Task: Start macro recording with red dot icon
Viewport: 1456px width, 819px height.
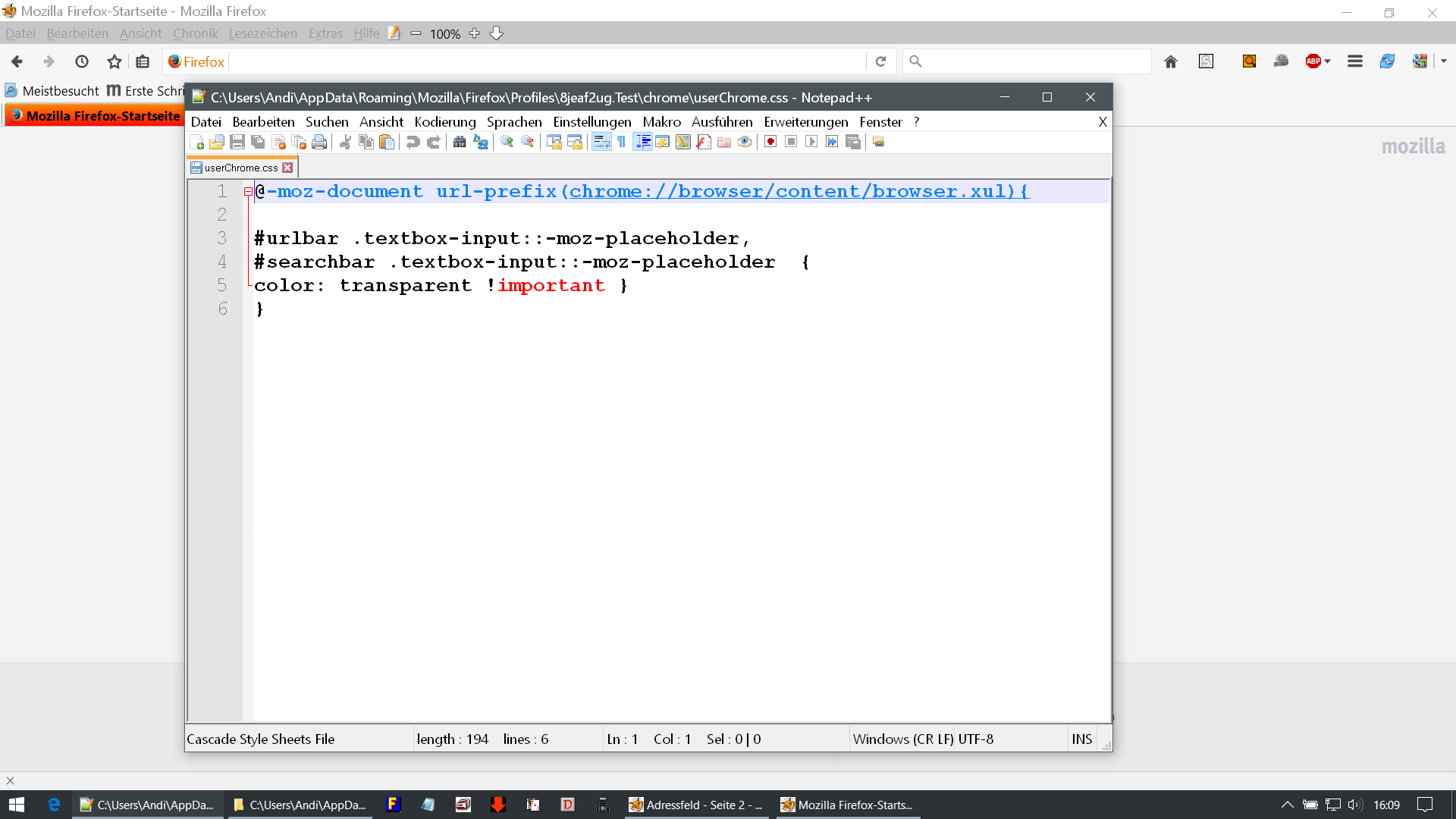Action: [x=770, y=143]
